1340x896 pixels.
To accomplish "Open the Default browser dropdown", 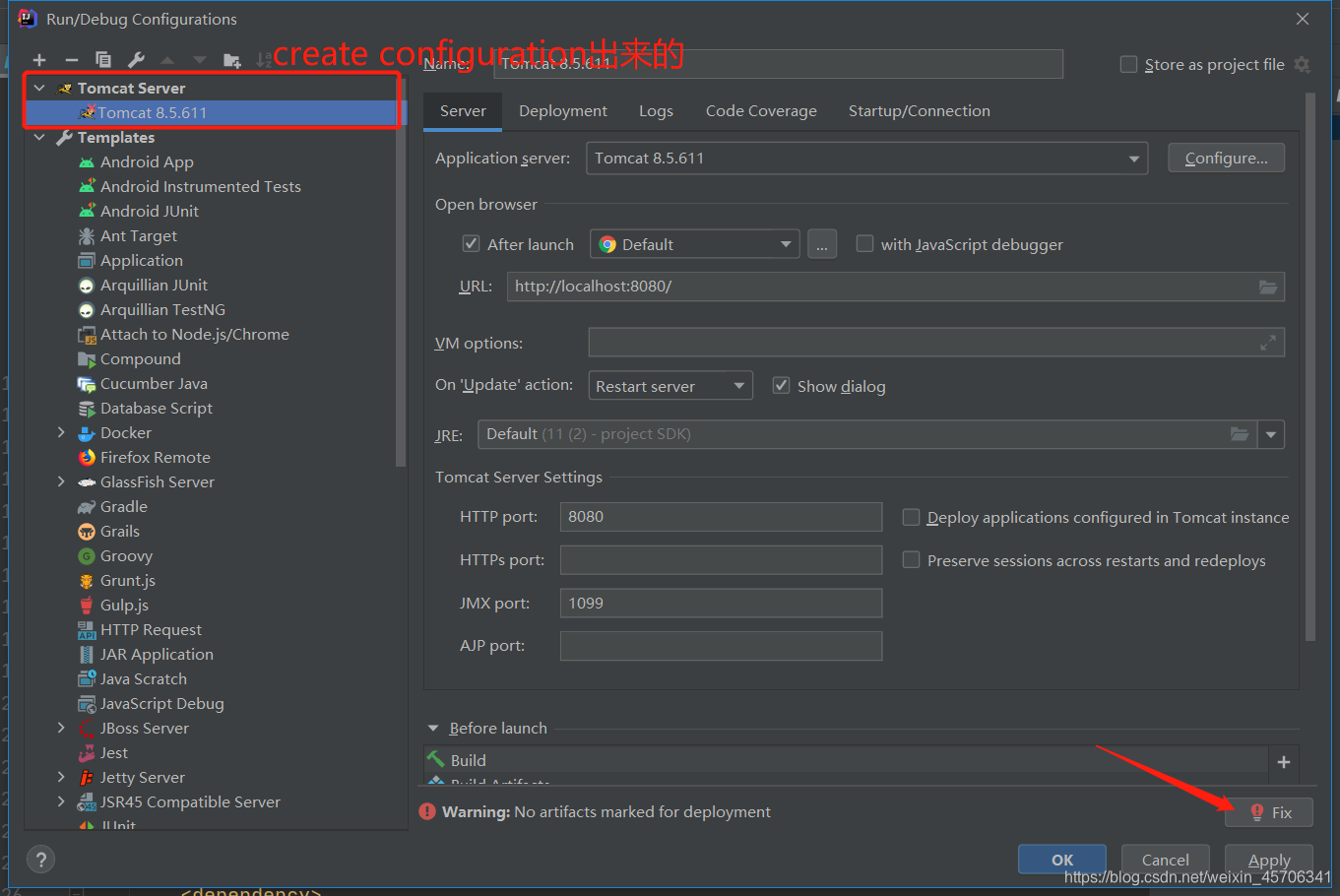I will pos(694,244).
